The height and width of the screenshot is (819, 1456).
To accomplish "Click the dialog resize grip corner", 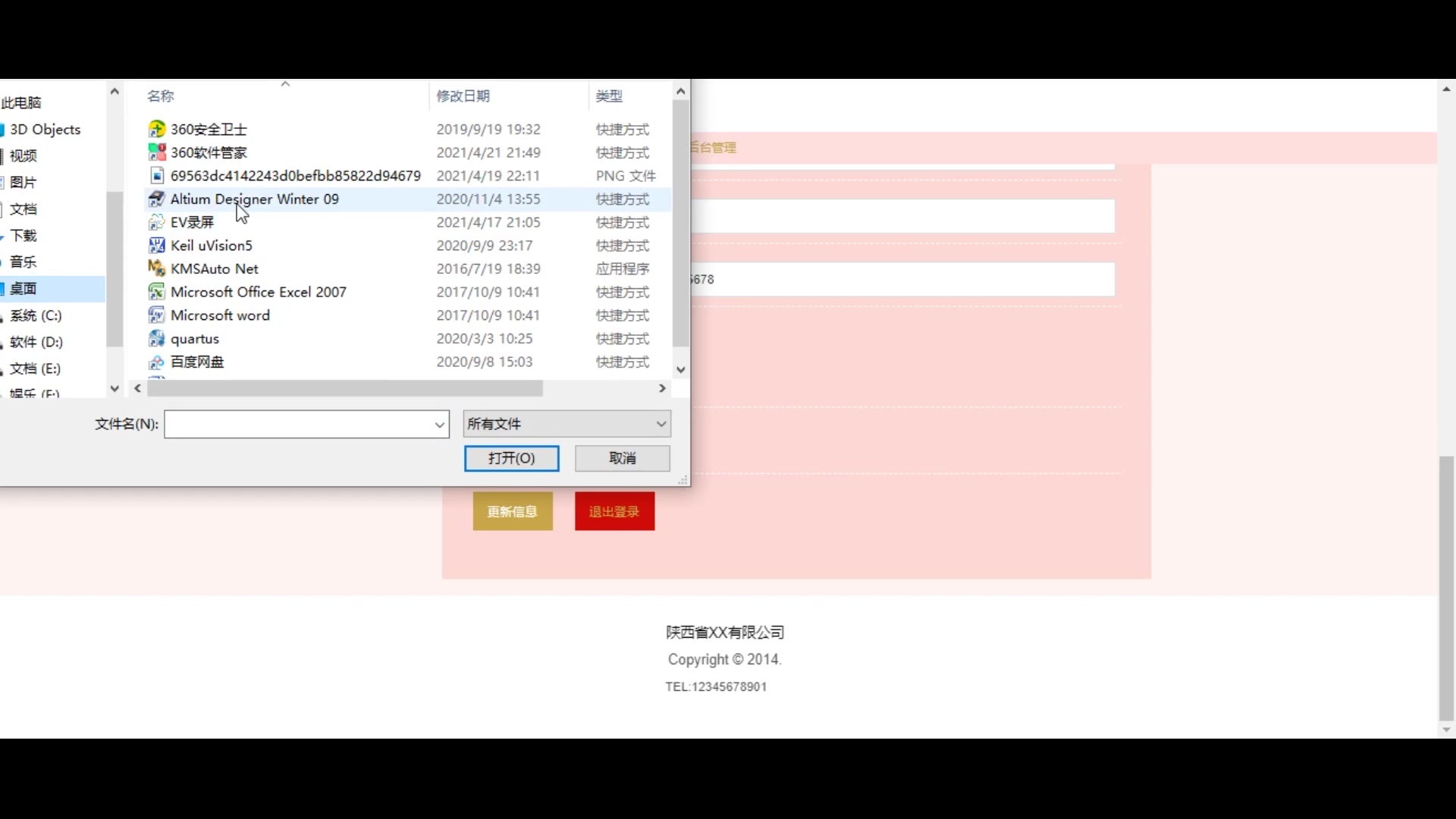I will [x=682, y=480].
